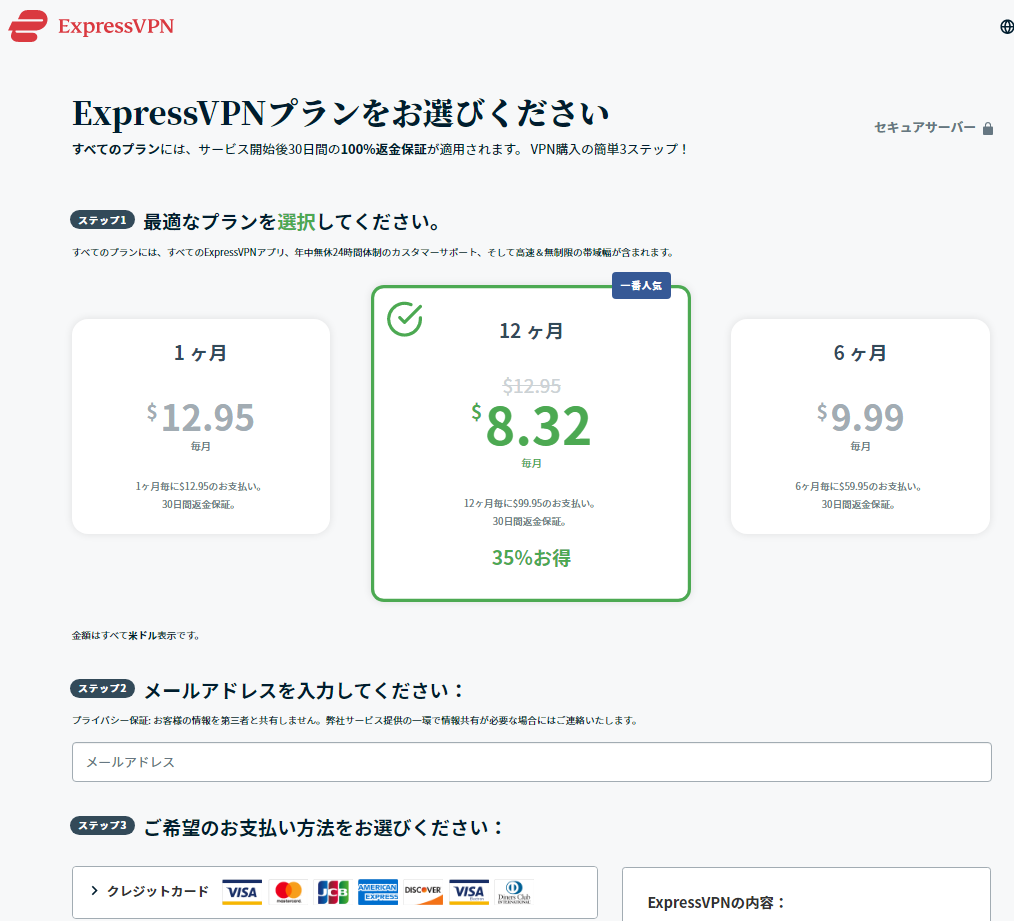Click the green checkmark on 12-month plan
The image size is (1014, 921).
405,319
